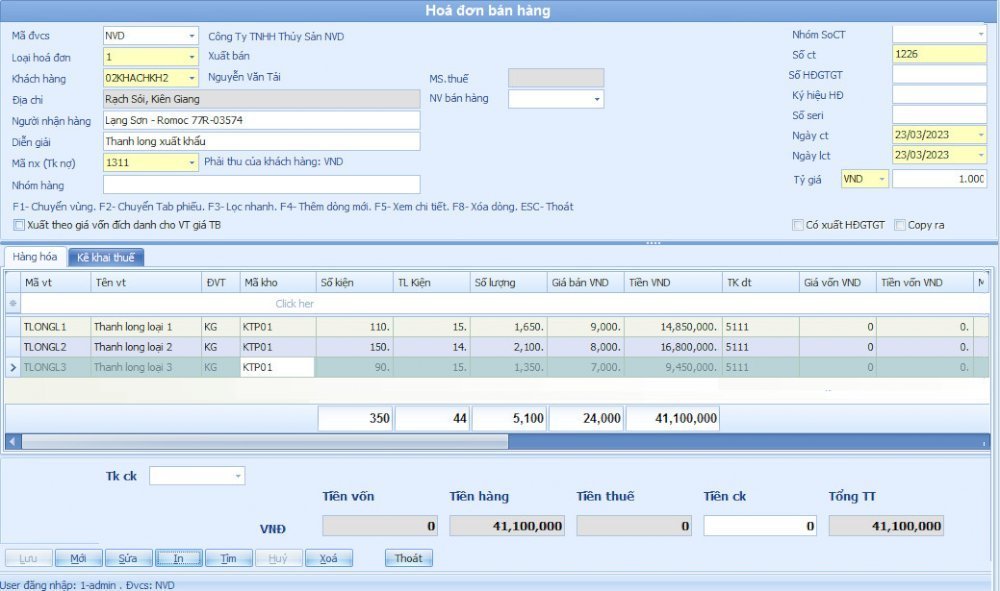The image size is (1000, 591).
Task: Click the horizontal scrollbar left arrow
Action: coord(13,441)
